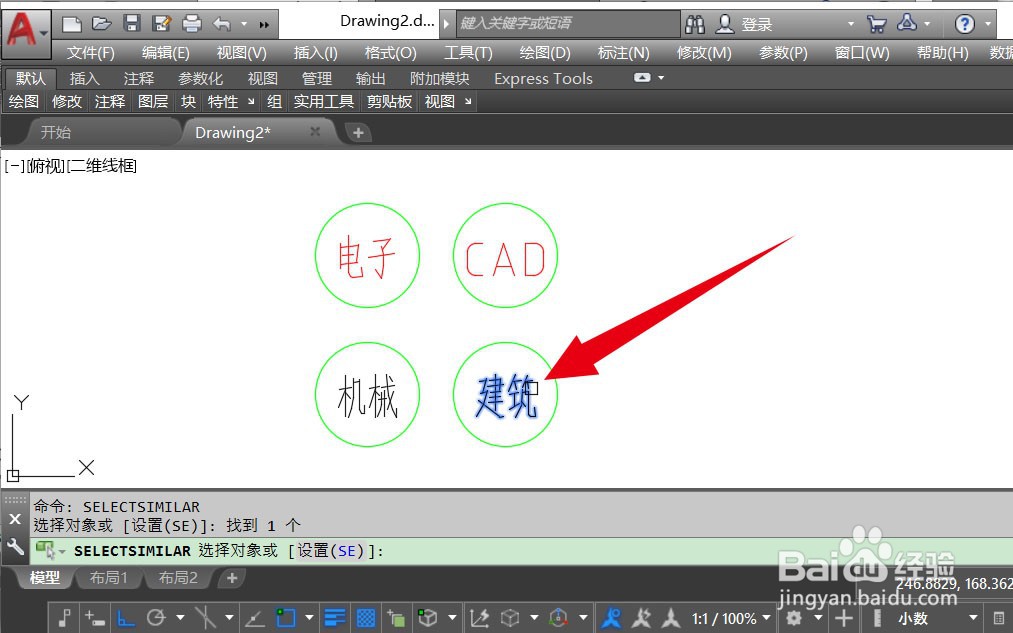
Task: Expand the 图层 ribbon panel
Action: click(x=153, y=102)
